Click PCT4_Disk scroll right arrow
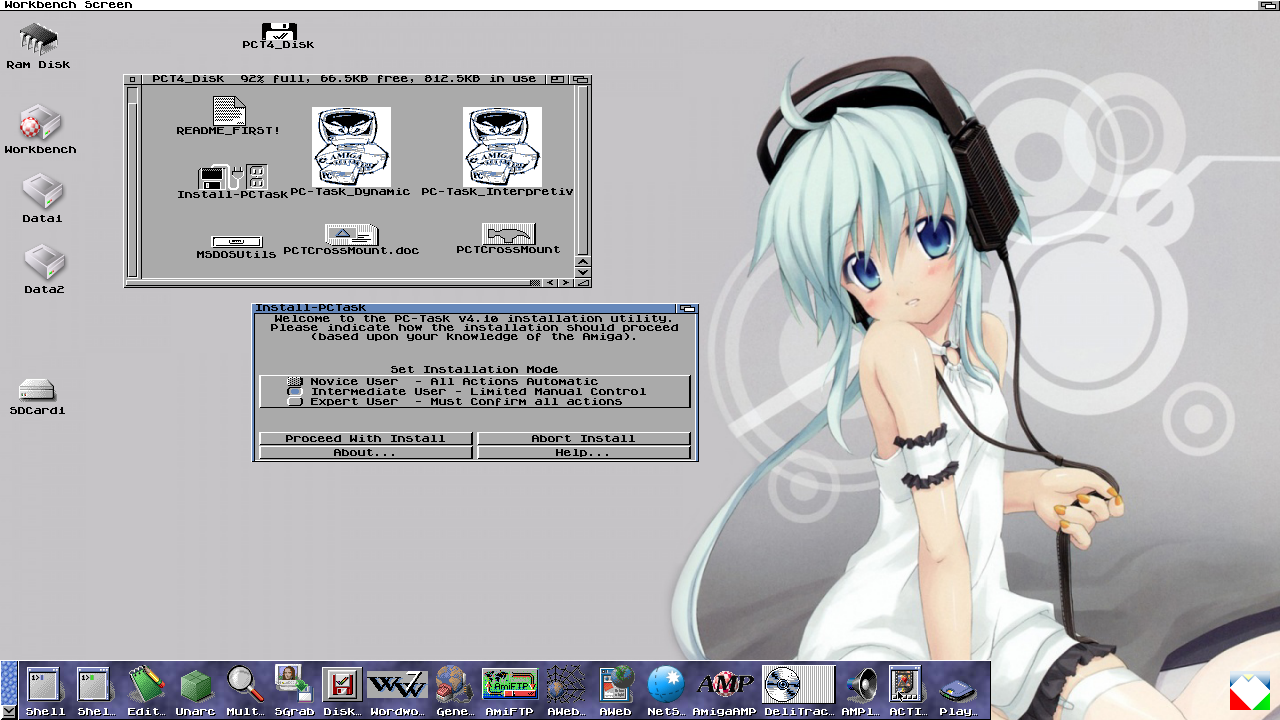The height and width of the screenshot is (720, 1280). tap(565, 283)
